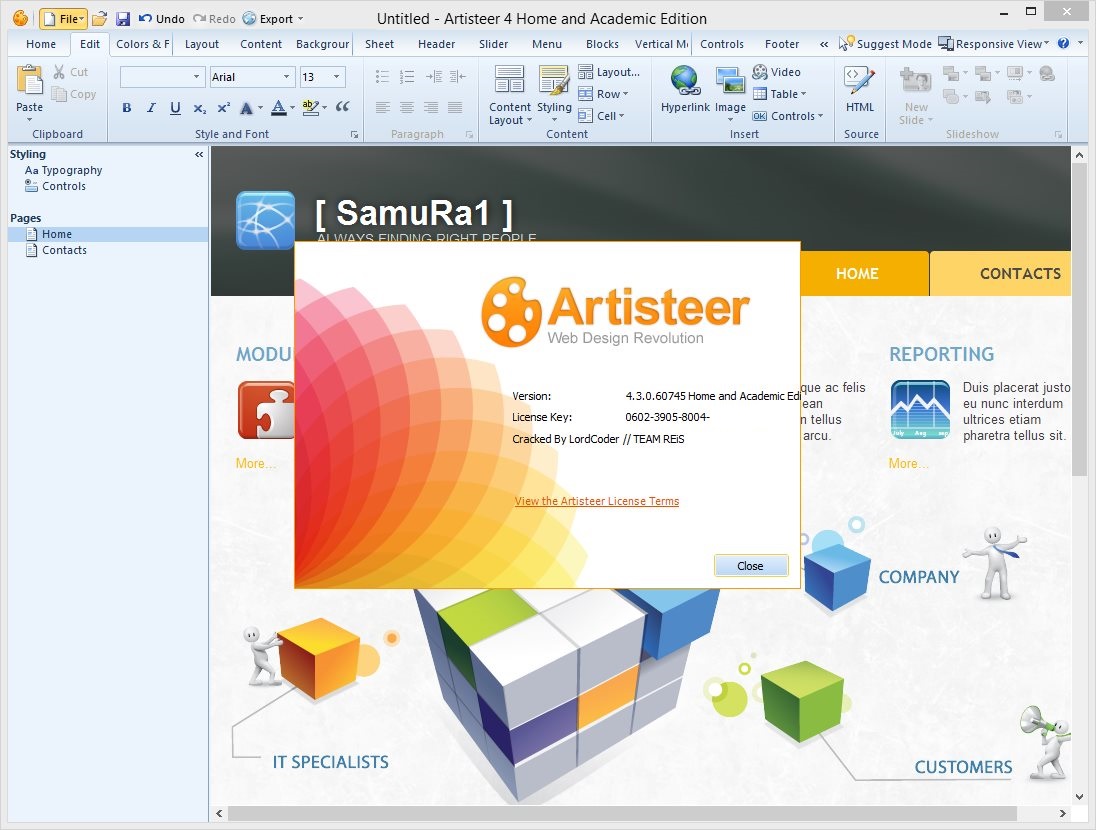Toggle align right paragraph
This screenshot has height=830, width=1096.
[x=431, y=107]
